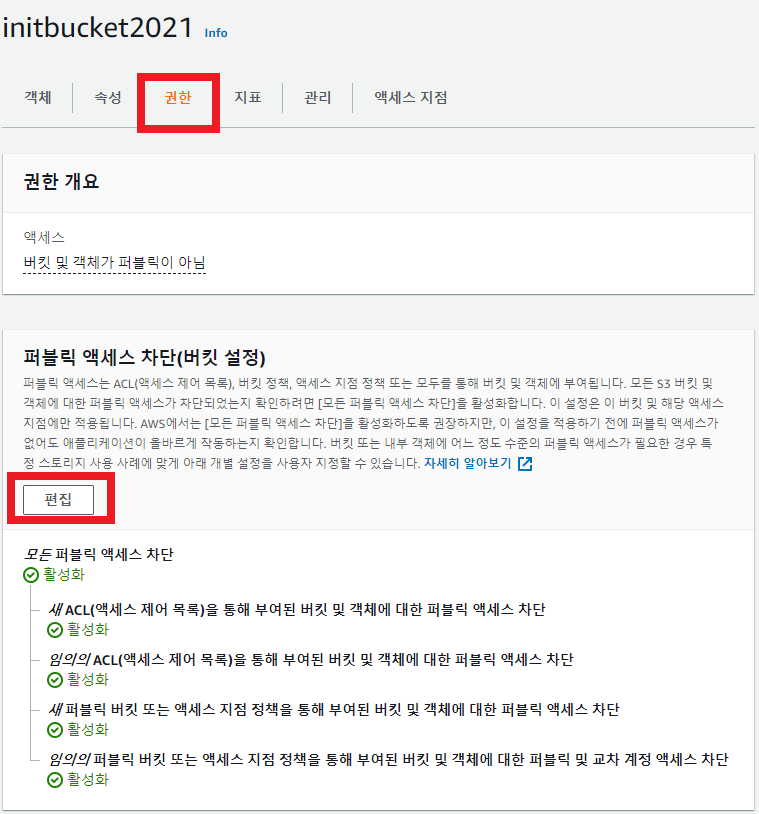Click the '임의의 퍼블릭 버킷' cross-account block text
759x814 pixels.
[x=388, y=759]
